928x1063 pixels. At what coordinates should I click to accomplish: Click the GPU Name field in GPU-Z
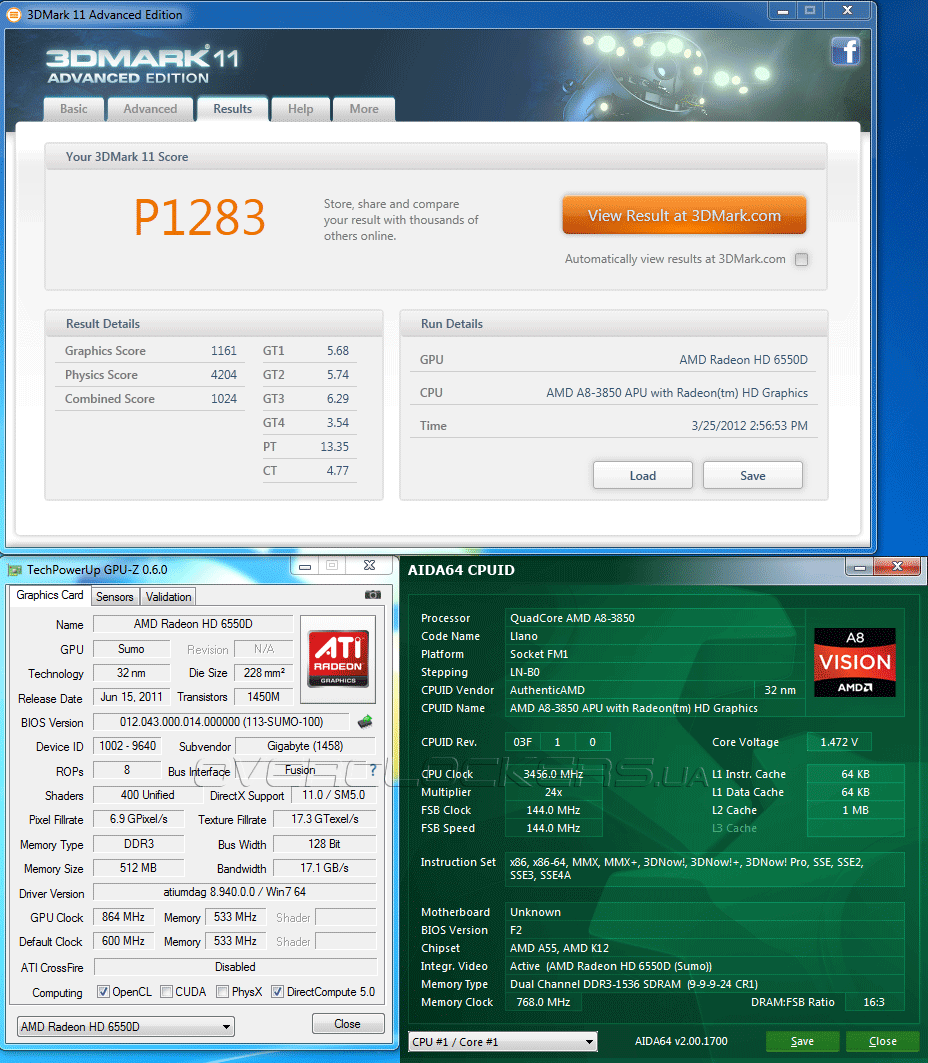tap(193, 624)
